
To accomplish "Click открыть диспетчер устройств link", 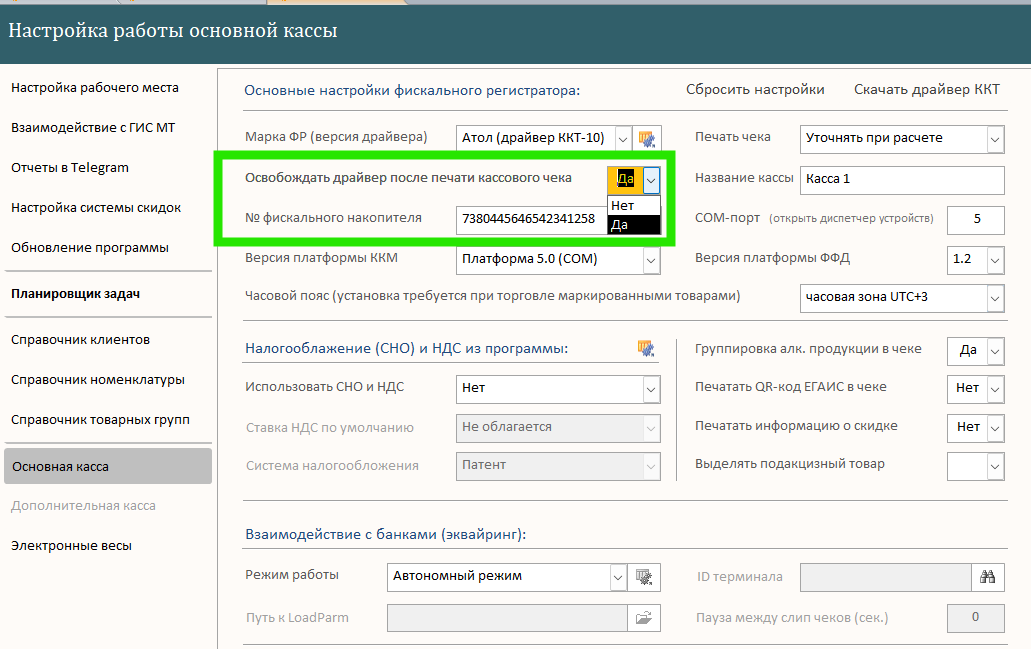I will pos(851,218).
